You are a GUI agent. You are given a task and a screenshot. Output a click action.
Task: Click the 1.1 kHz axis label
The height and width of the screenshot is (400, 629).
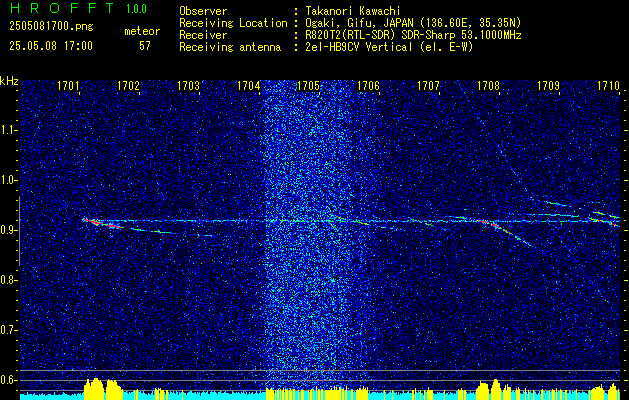coord(9,130)
